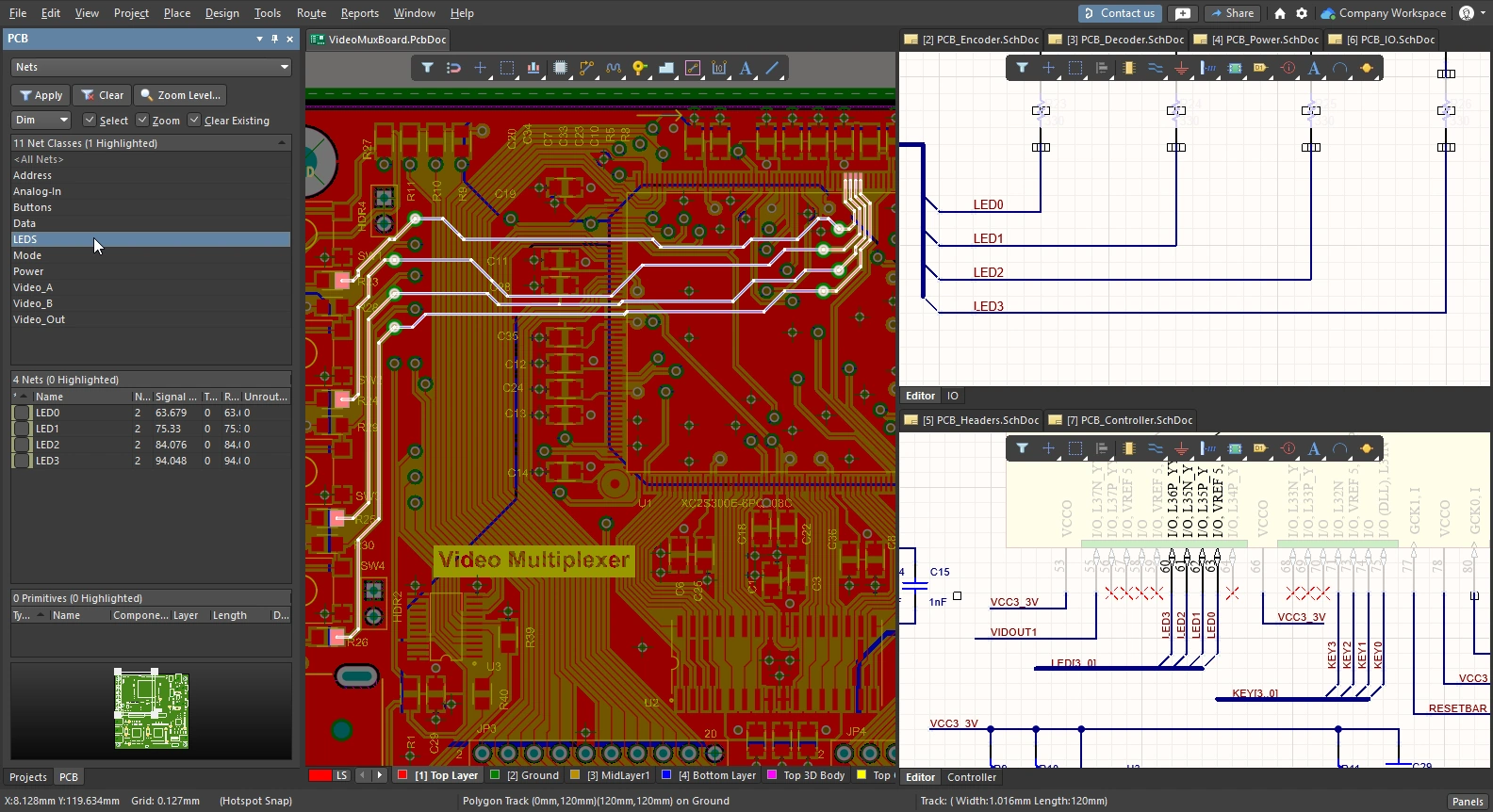The height and width of the screenshot is (812, 1493).
Task: Disable the Clear Existing checkbox
Action: coord(194,121)
